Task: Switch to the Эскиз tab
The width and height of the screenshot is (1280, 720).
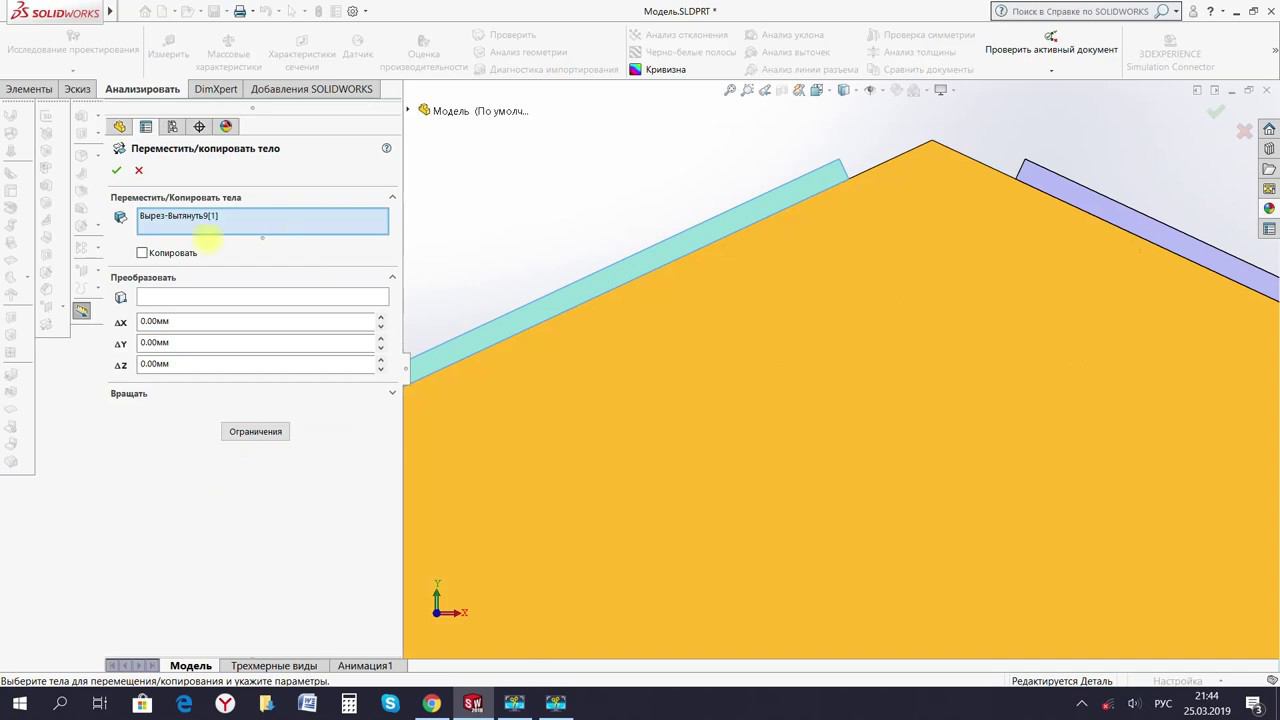Action: (77, 89)
